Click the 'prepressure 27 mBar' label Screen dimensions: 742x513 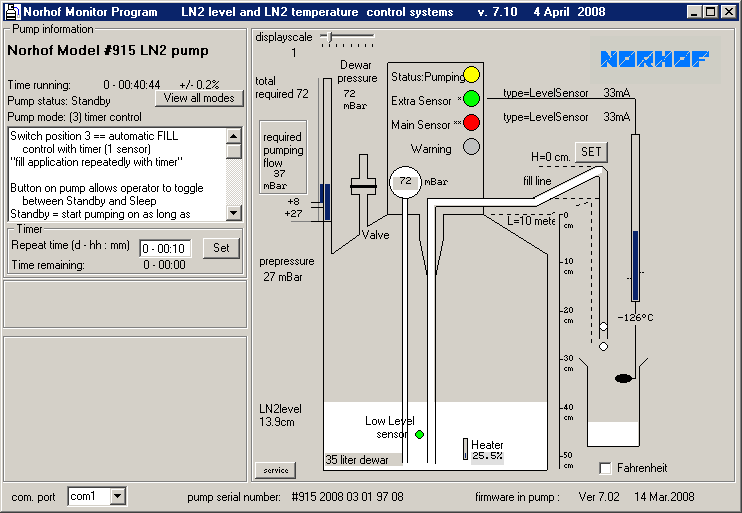coord(286,269)
